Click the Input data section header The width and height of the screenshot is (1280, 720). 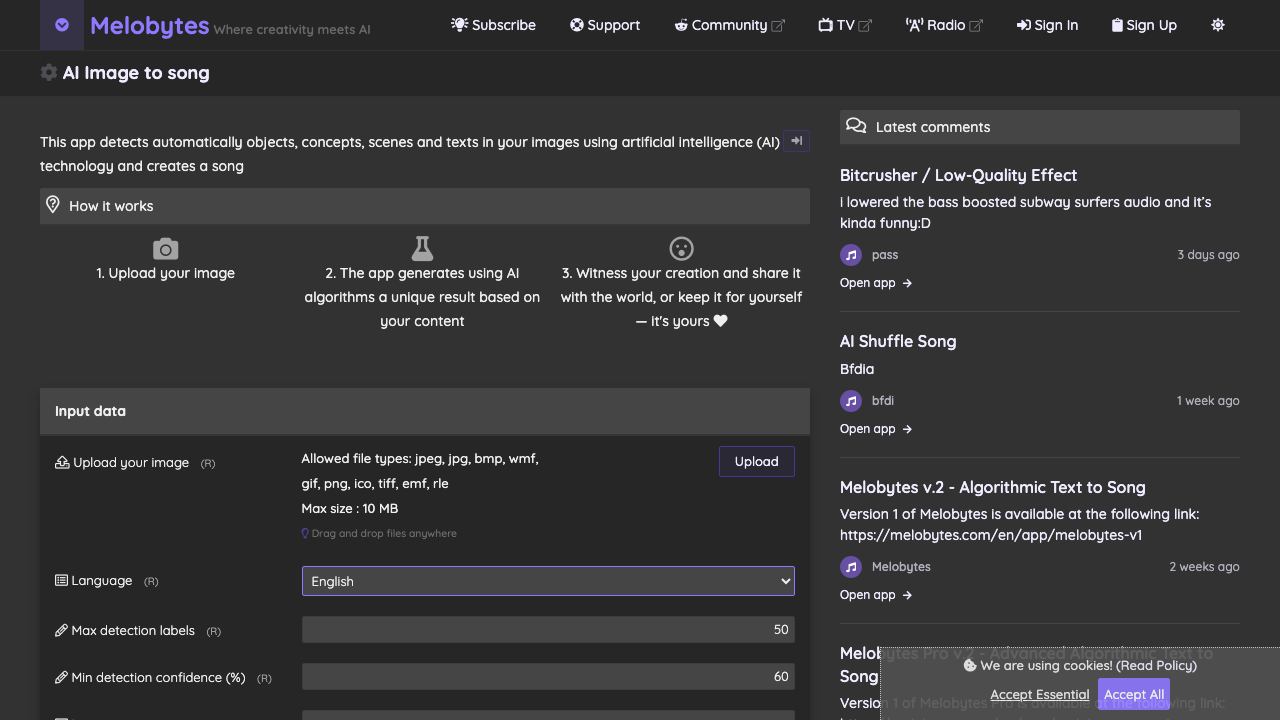coord(425,411)
